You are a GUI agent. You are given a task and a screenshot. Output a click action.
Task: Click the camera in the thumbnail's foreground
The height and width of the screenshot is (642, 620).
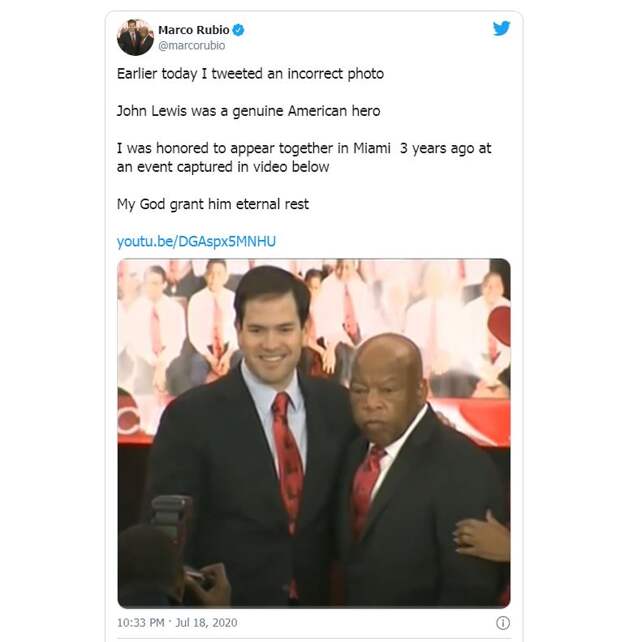[x=171, y=515]
